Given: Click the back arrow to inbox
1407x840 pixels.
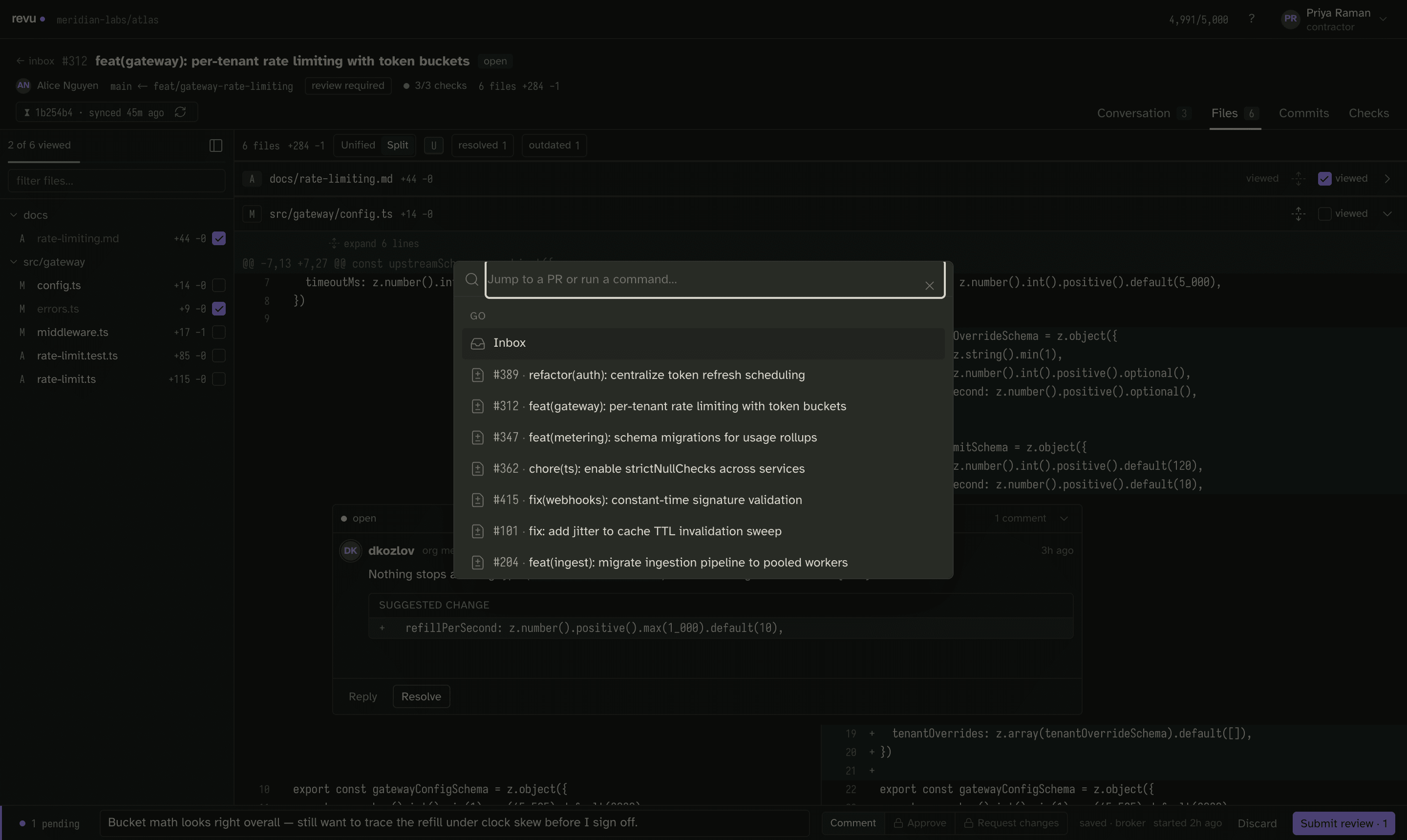Looking at the screenshot, I should [x=21, y=61].
